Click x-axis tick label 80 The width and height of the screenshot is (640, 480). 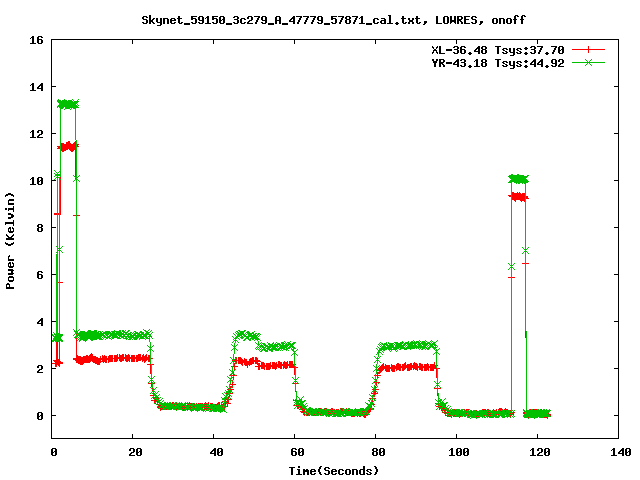(378, 452)
